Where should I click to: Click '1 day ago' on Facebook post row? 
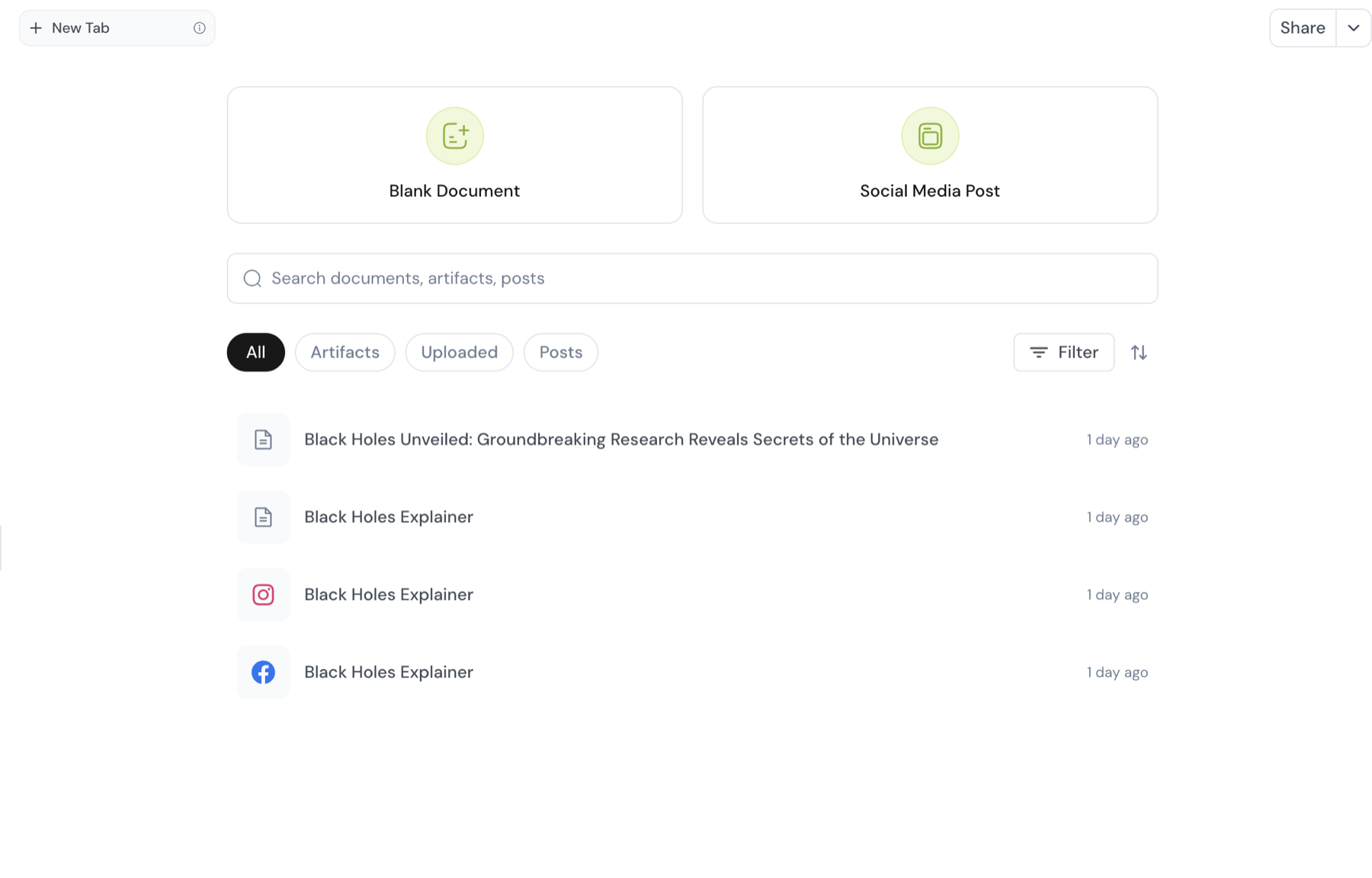(1117, 672)
